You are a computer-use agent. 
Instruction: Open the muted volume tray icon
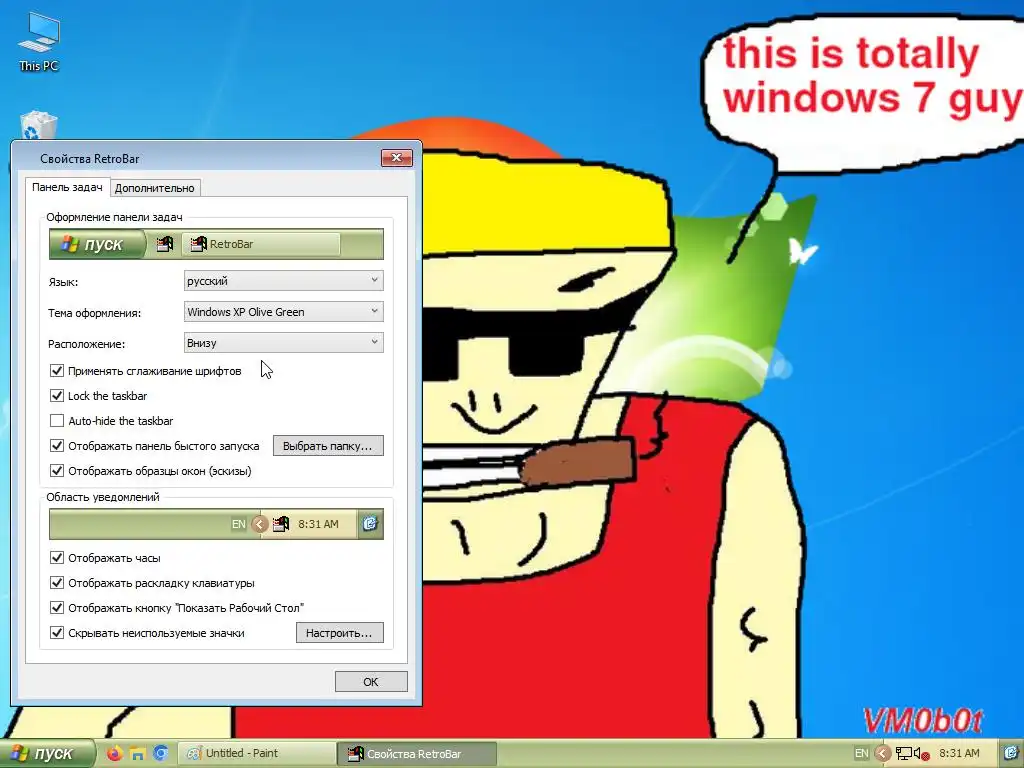coord(921,754)
